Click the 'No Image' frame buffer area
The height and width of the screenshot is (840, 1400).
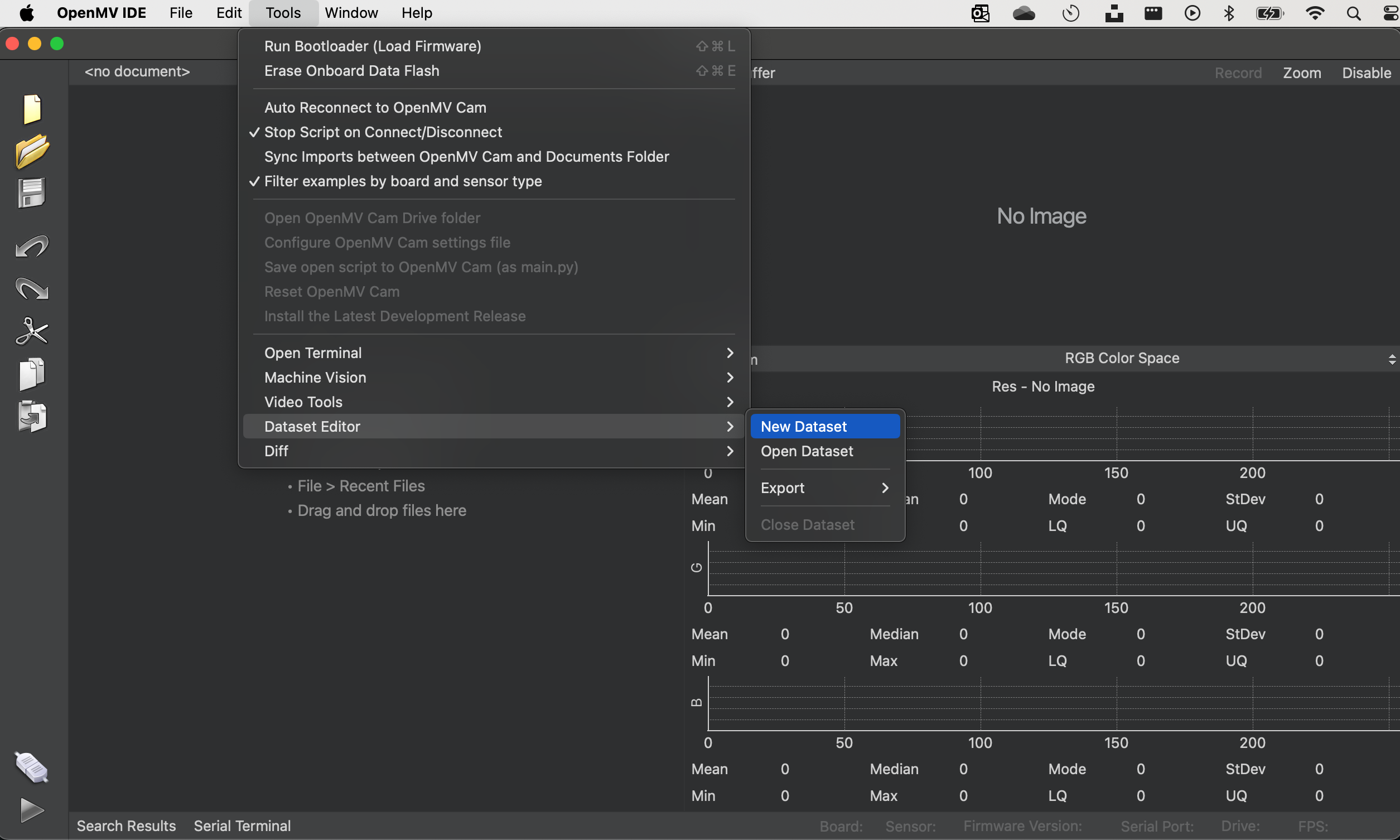(1041, 216)
